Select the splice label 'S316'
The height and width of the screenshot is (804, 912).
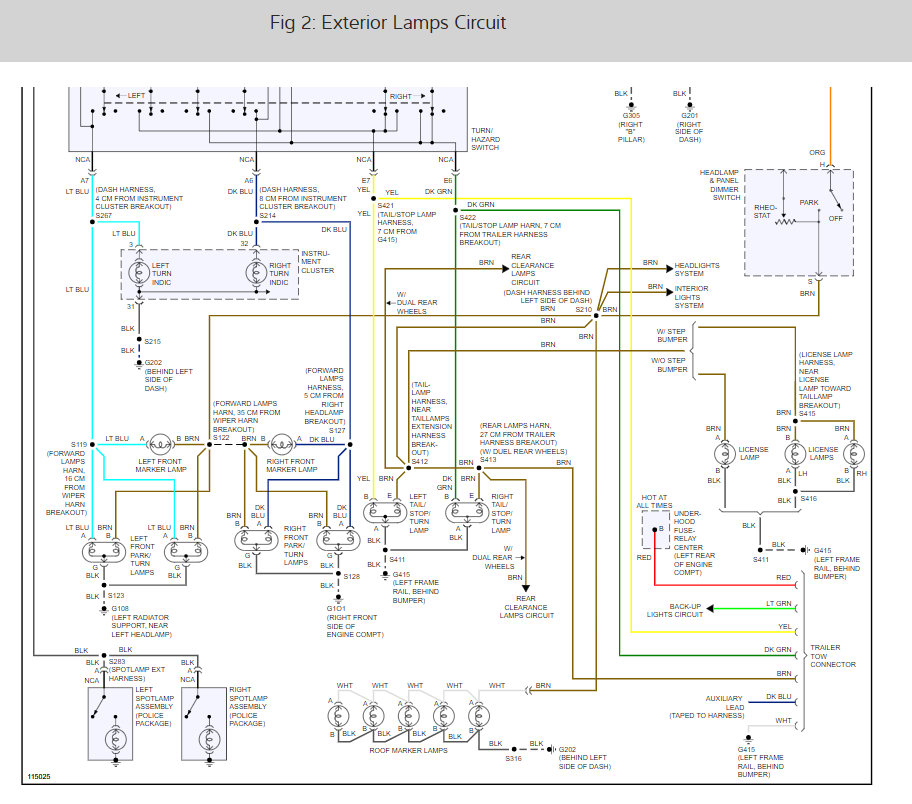tap(514, 759)
